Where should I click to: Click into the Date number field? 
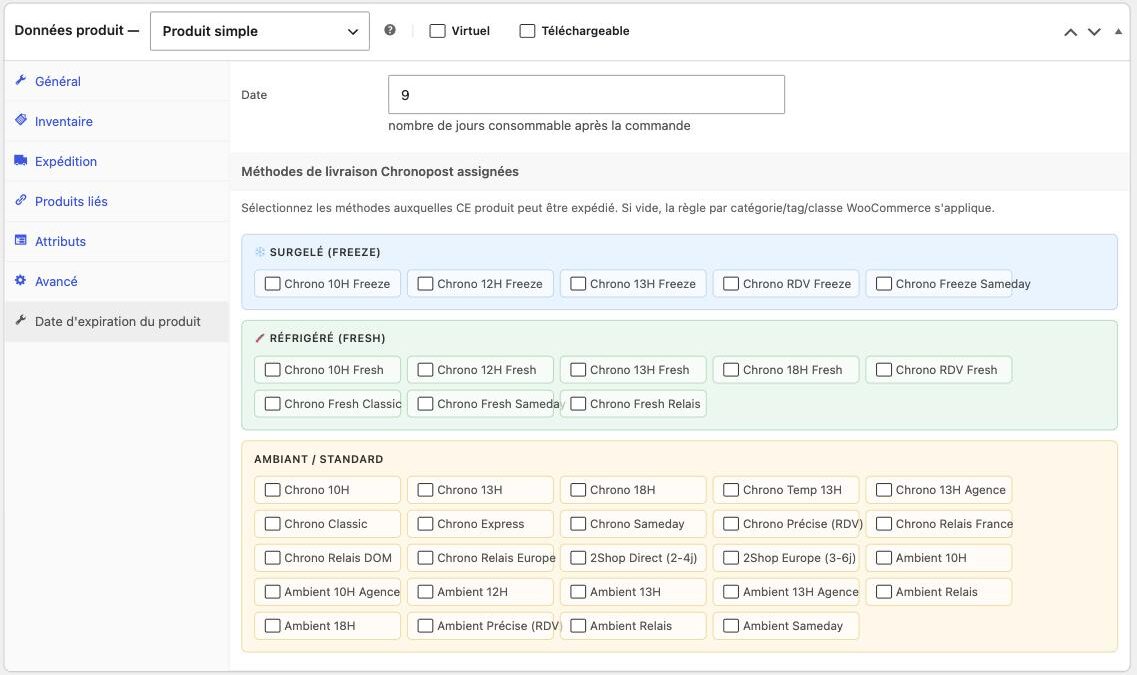point(586,95)
